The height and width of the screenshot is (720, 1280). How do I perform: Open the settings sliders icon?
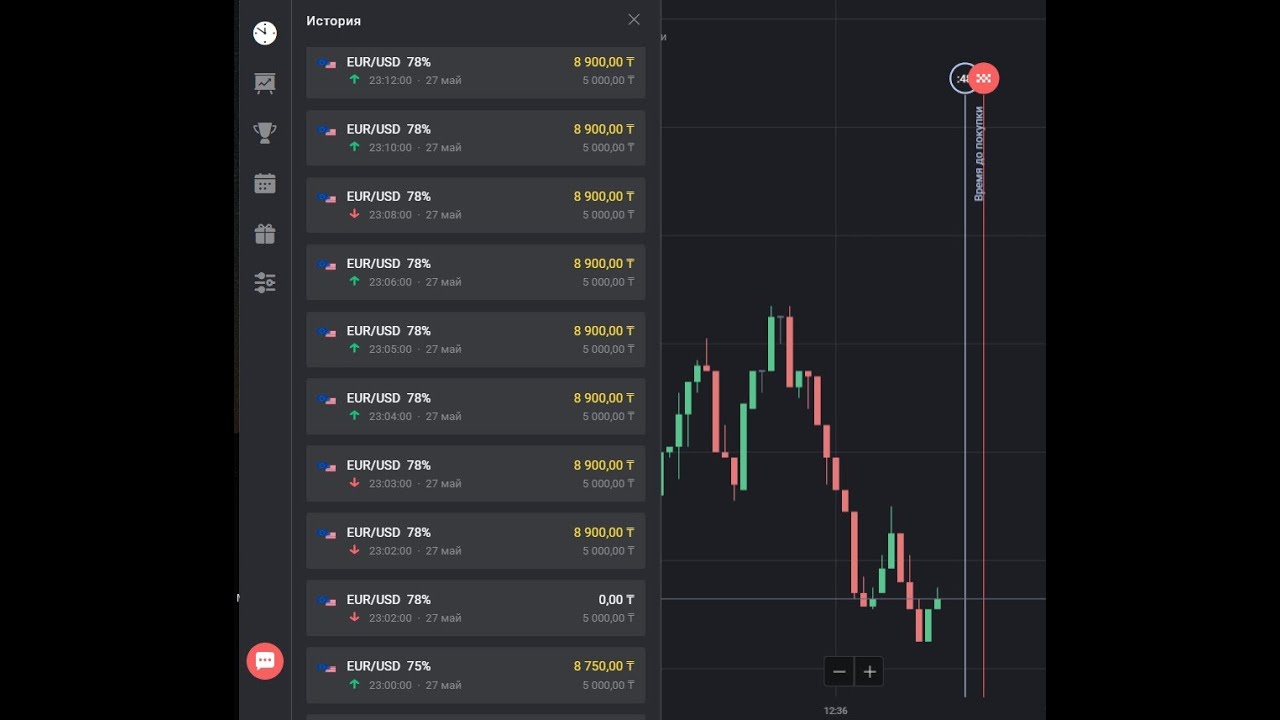[265, 283]
